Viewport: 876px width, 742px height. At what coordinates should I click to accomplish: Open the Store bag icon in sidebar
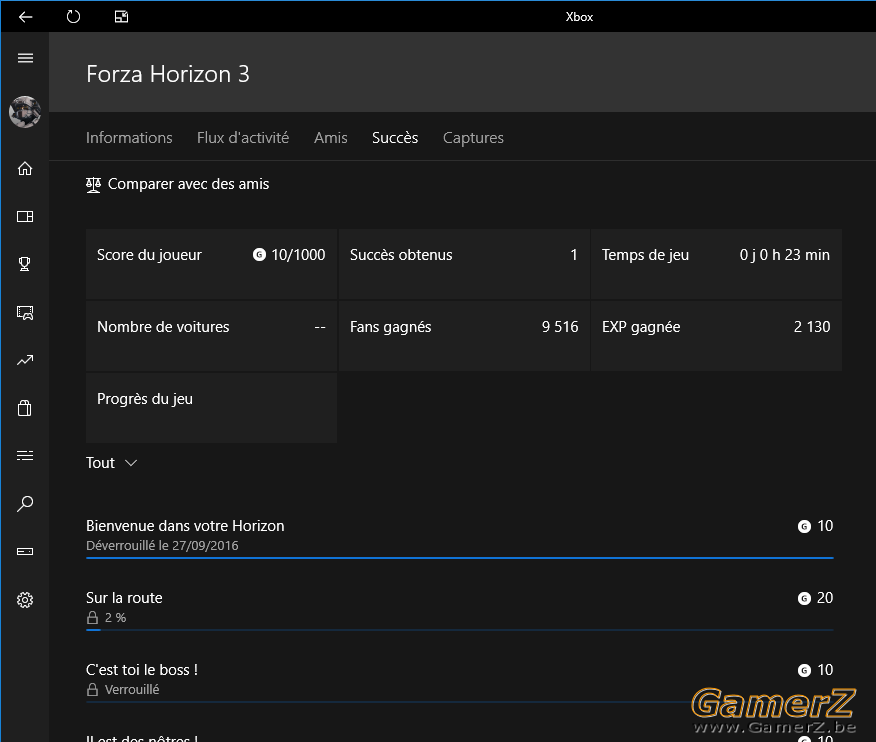pos(25,408)
